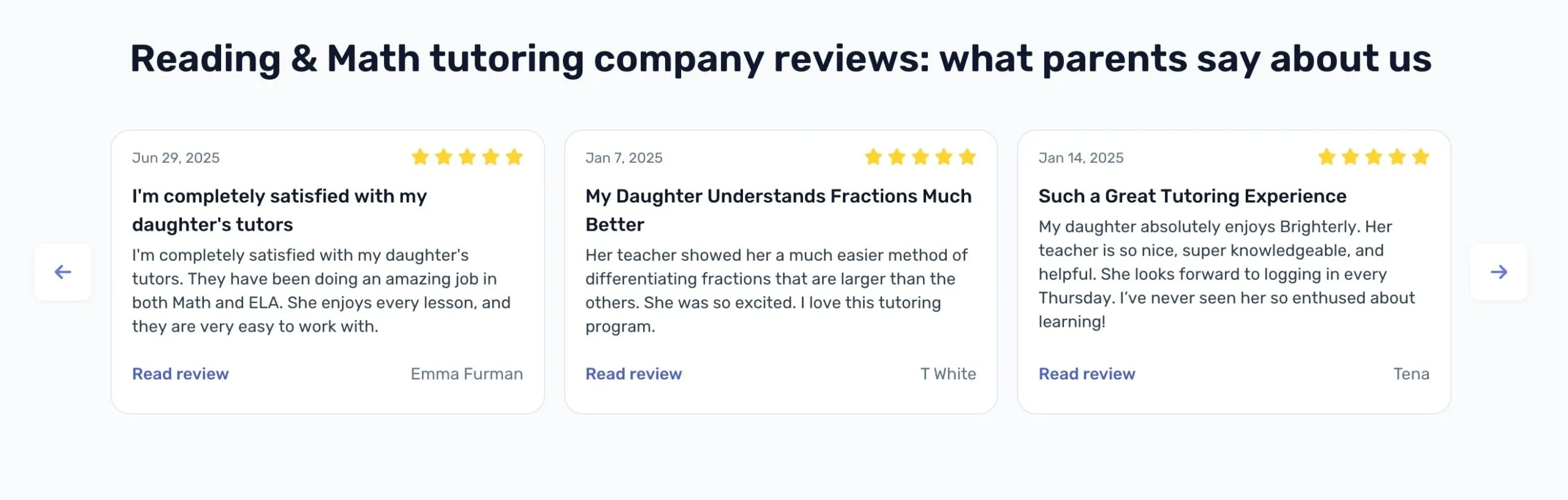This screenshot has height=500, width=1568.
Task: Click the fifth star on Emma Furman's review
Action: click(514, 157)
